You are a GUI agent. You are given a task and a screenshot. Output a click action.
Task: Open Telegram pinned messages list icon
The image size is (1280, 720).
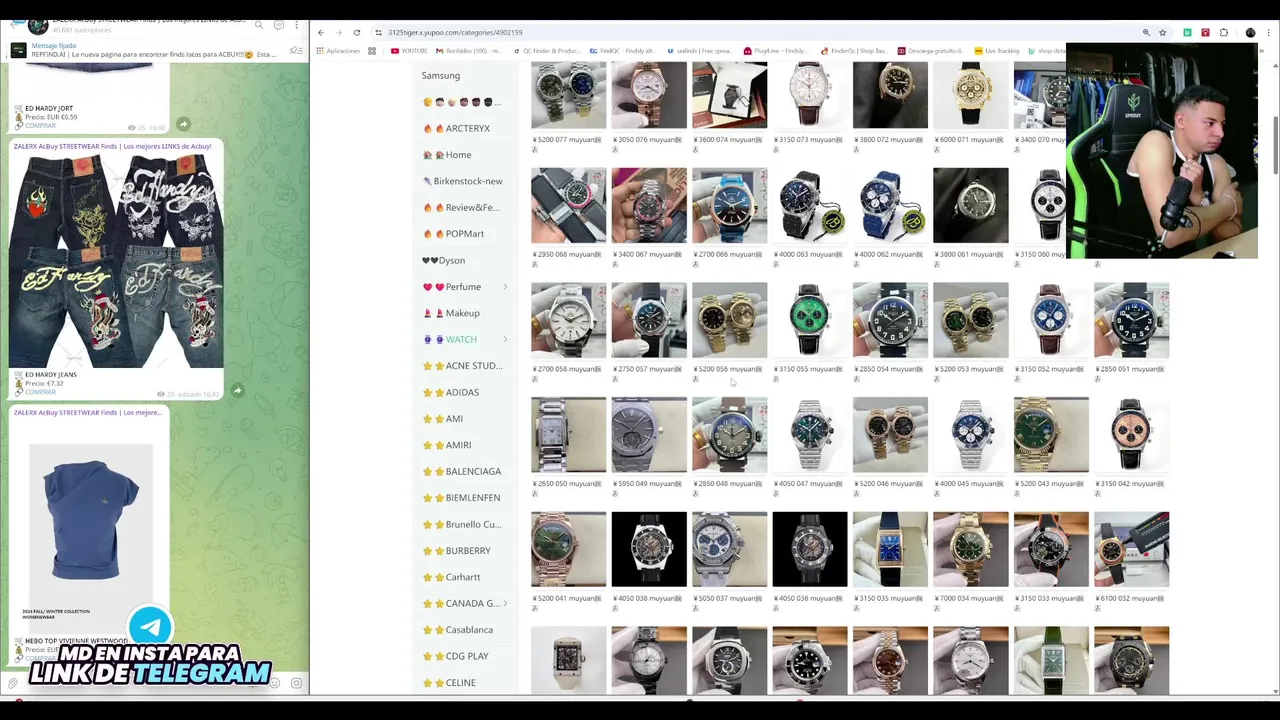tap(296, 50)
